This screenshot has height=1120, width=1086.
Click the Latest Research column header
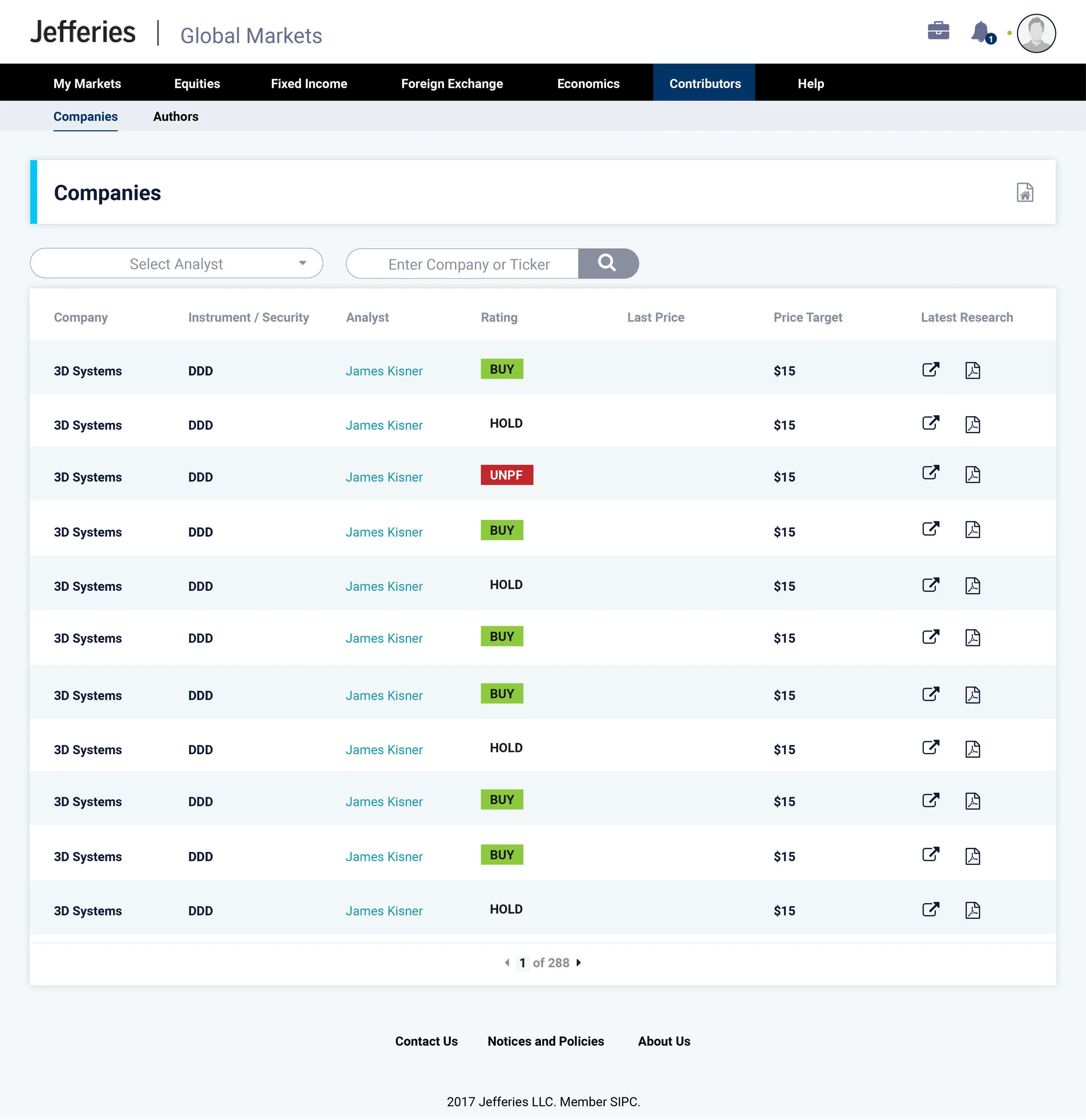pyautogui.click(x=967, y=317)
